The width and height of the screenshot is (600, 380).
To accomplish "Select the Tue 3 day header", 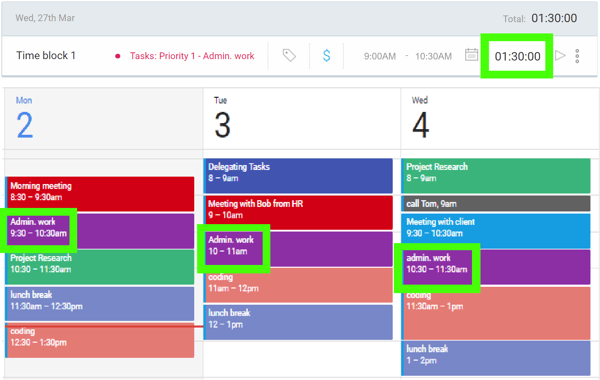I will pos(222,118).
